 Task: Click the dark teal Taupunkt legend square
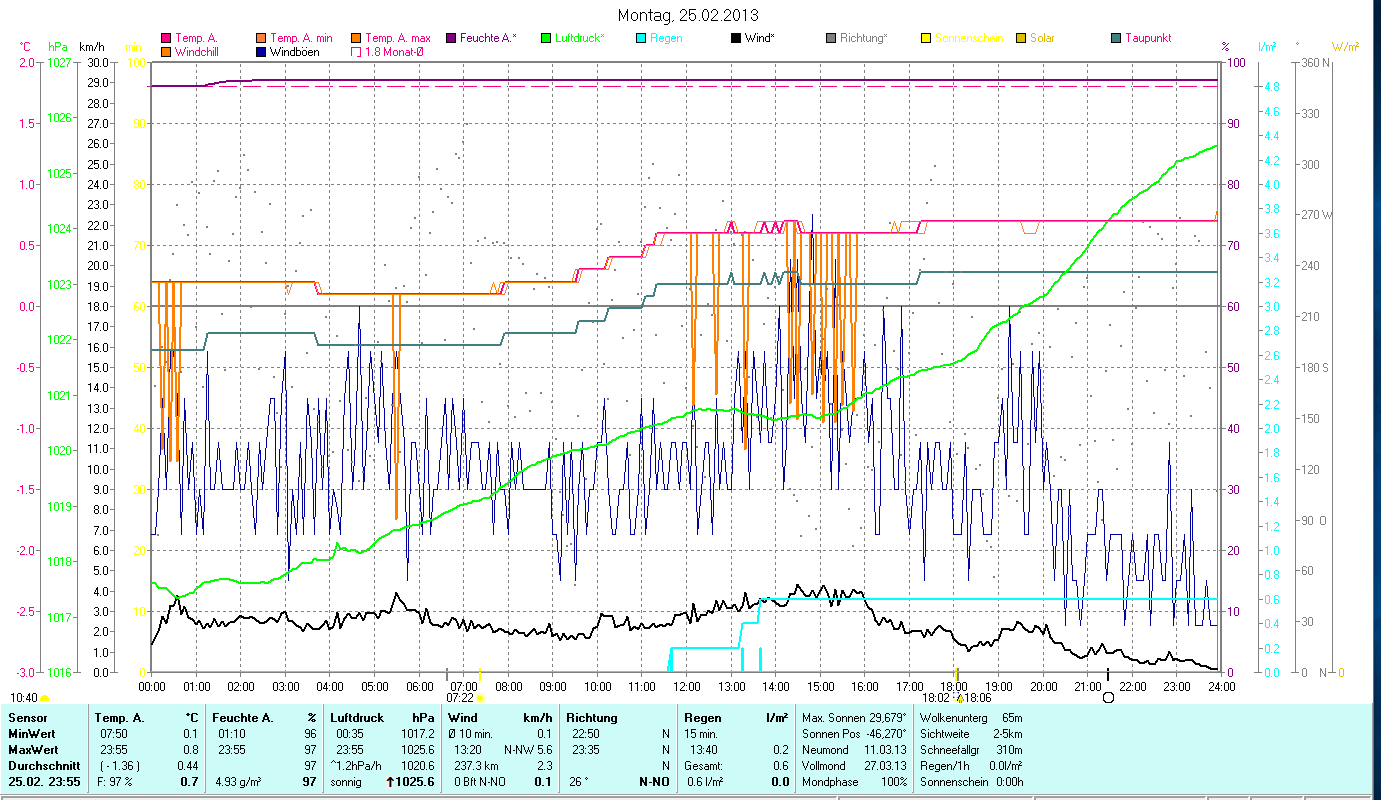(1116, 38)
